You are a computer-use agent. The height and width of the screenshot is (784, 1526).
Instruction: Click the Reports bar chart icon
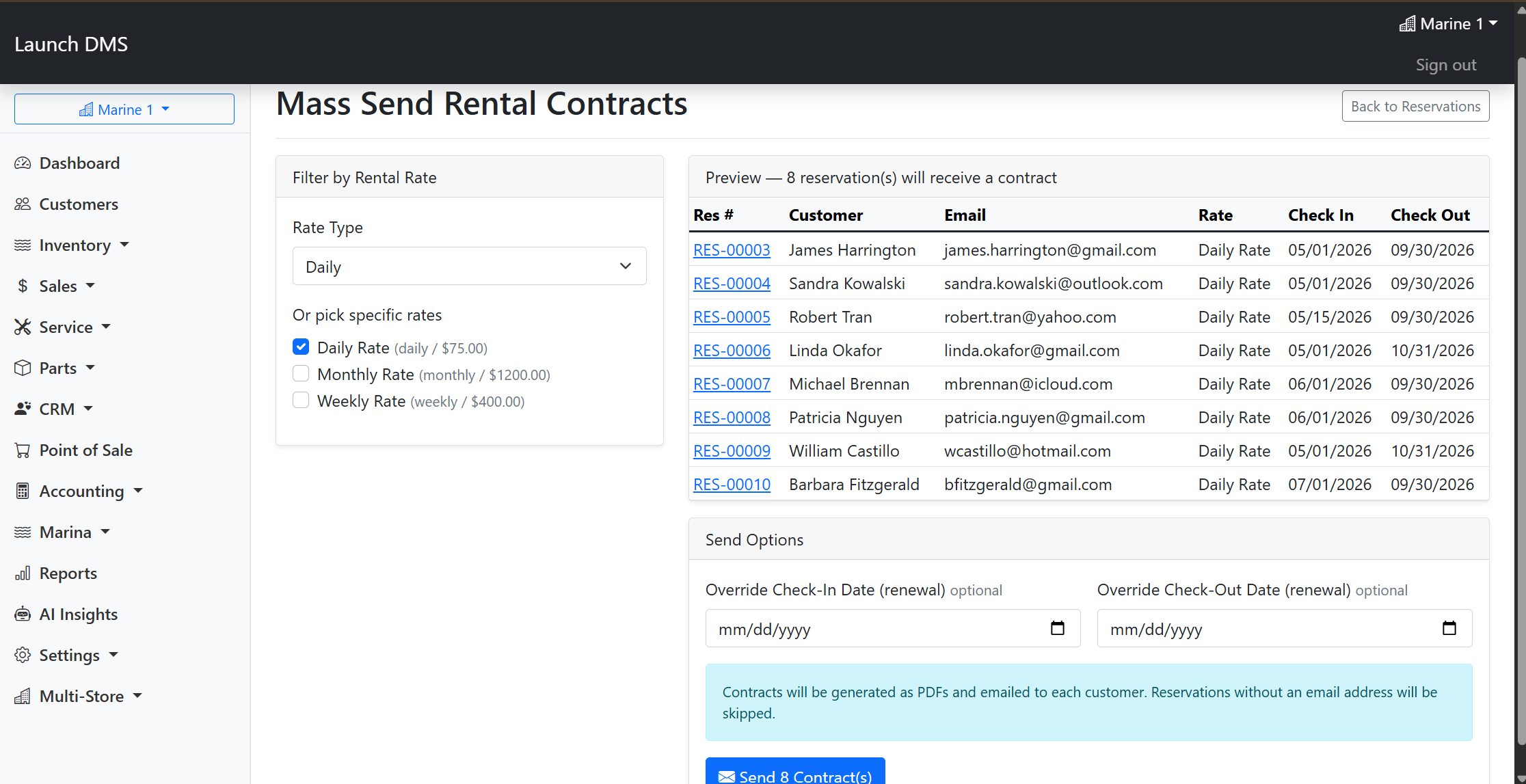(23, 573)
